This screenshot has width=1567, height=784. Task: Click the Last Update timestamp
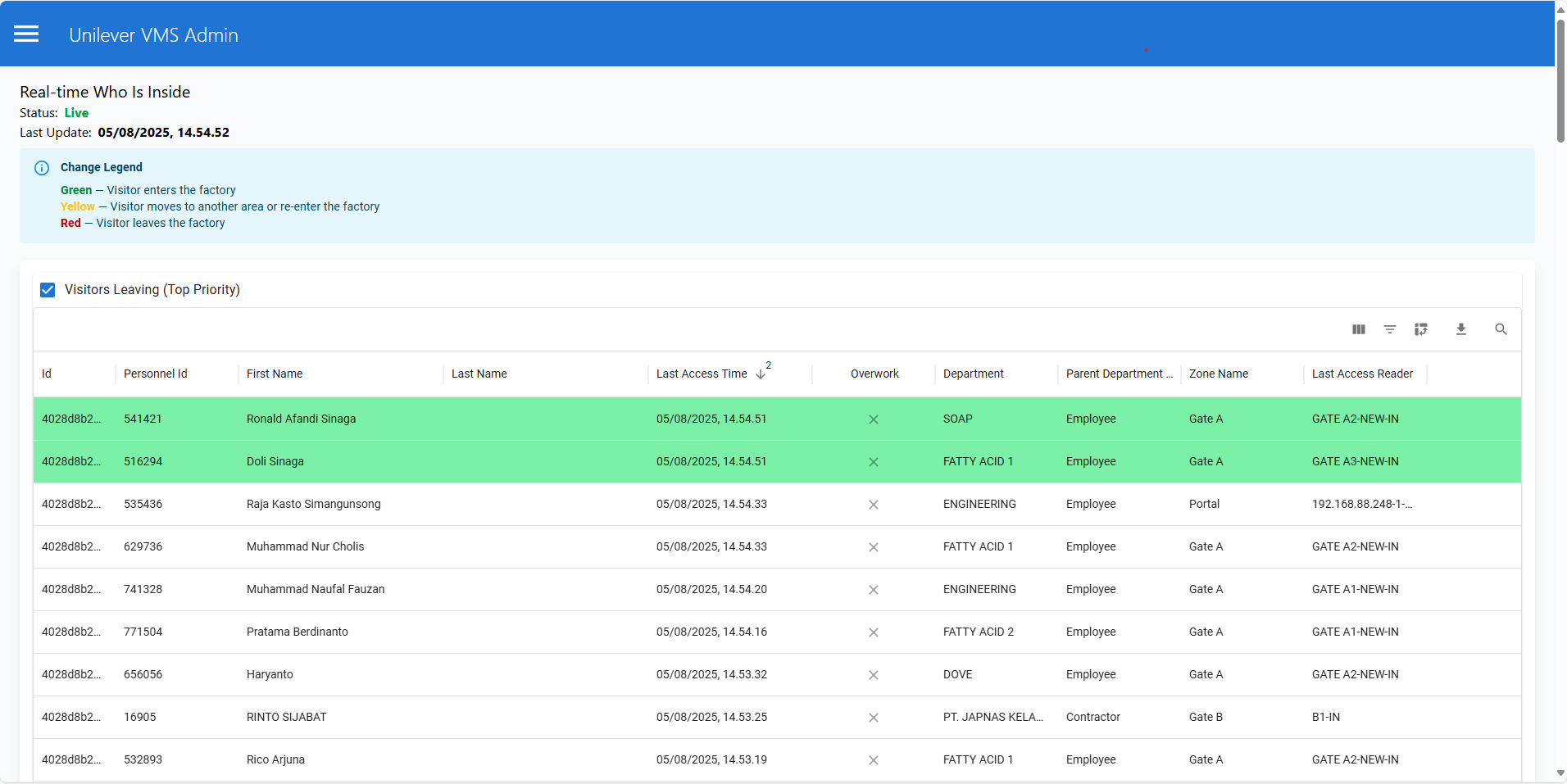click(x=163, y=132)
